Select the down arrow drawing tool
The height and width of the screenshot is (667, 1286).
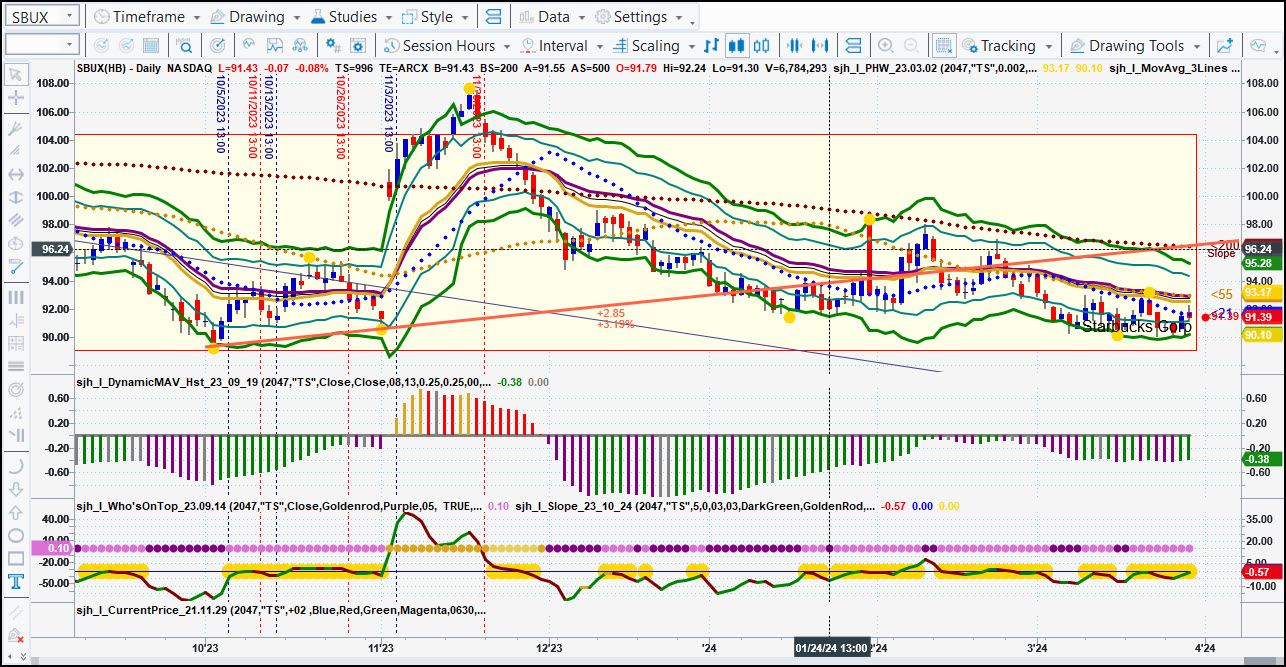(x=16, y=489)
